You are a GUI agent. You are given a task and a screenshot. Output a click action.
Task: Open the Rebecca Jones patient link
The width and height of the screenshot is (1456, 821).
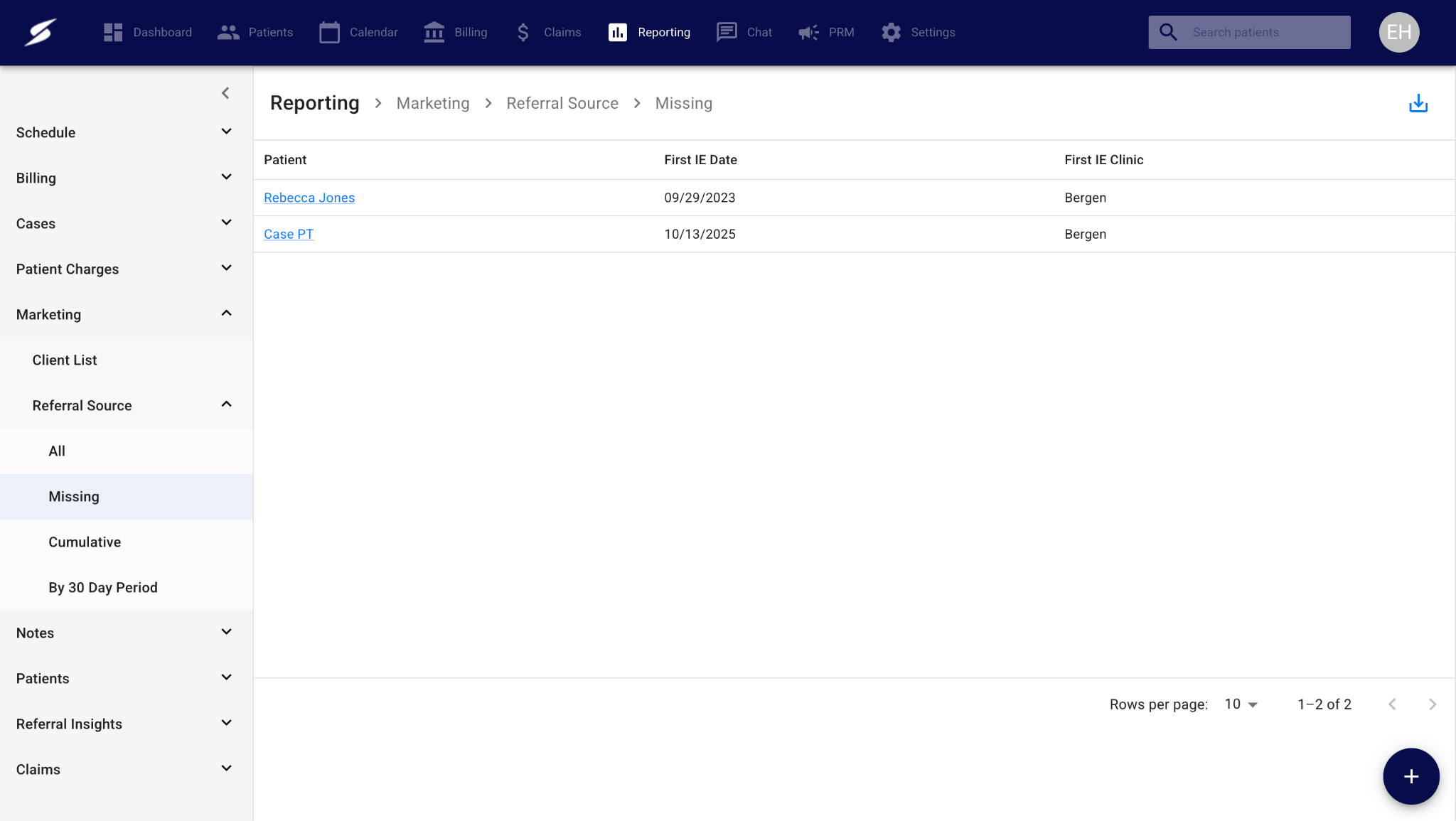tap(309, 198)
